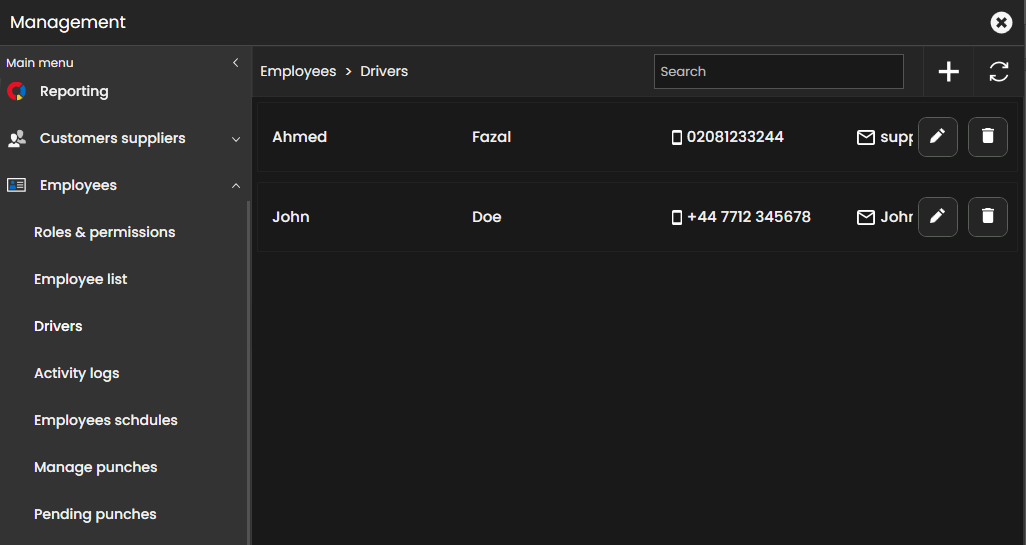Expand Customers suppliers chevron
The image size is (1026, 545).
[x=236, y=139]
